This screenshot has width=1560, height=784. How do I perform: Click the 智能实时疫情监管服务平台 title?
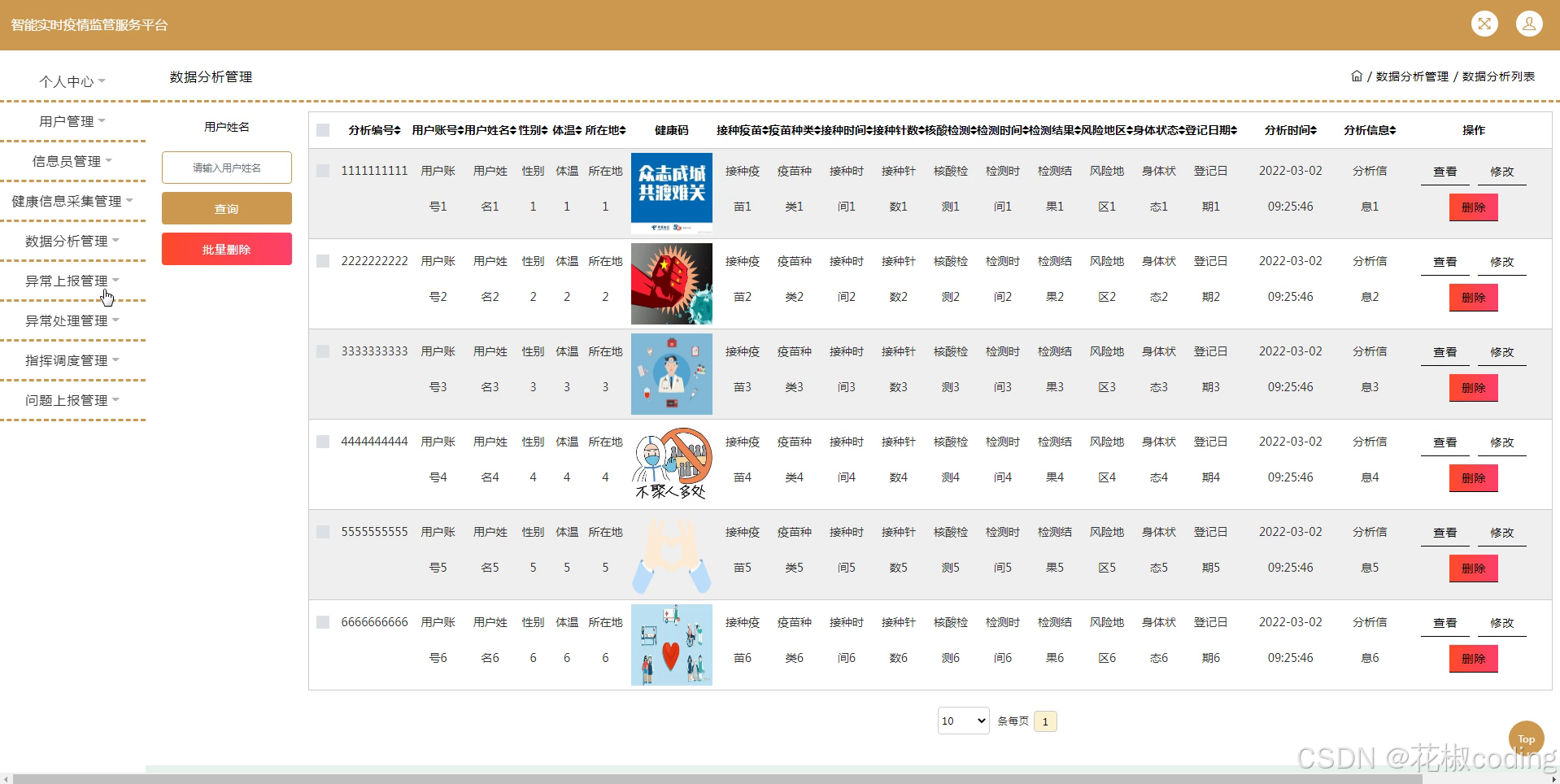coord(89,25)
